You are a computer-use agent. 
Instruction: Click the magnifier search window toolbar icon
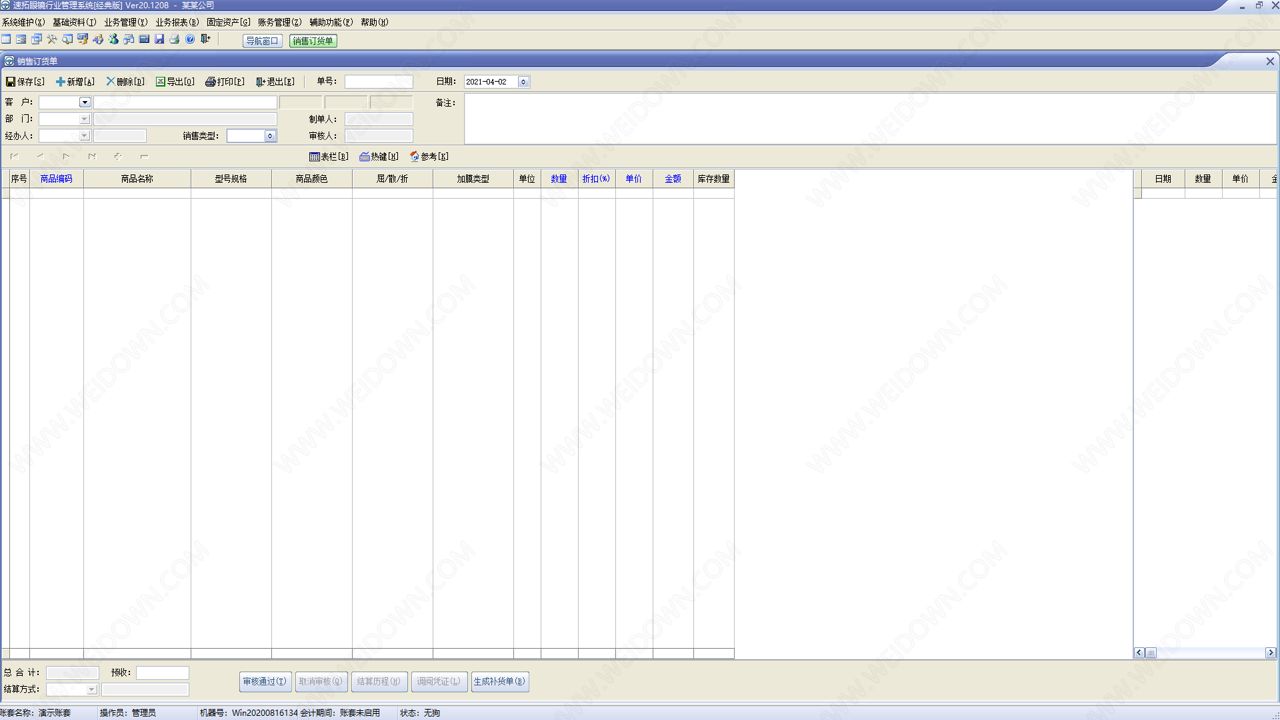[67, 39]
